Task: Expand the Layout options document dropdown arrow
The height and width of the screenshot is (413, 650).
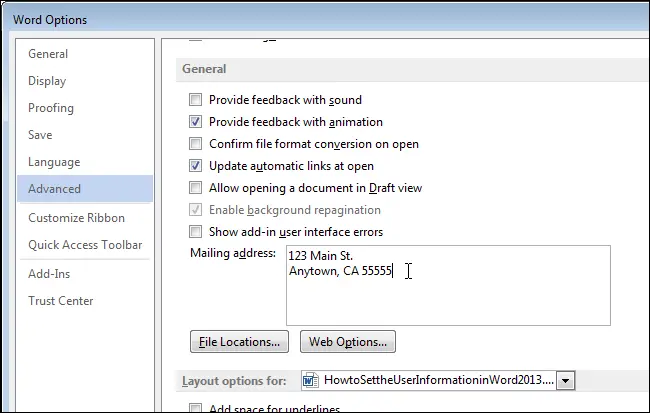Action: (x=566, y=380)
